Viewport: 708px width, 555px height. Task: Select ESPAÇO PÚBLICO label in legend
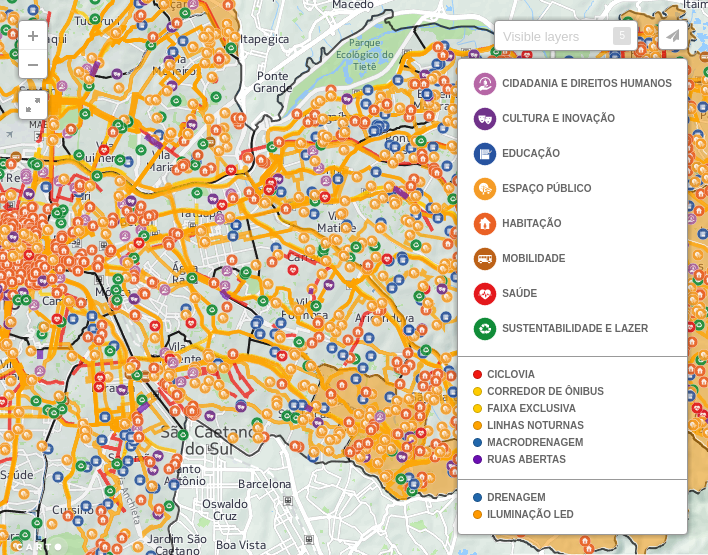(x=547, y=188)
